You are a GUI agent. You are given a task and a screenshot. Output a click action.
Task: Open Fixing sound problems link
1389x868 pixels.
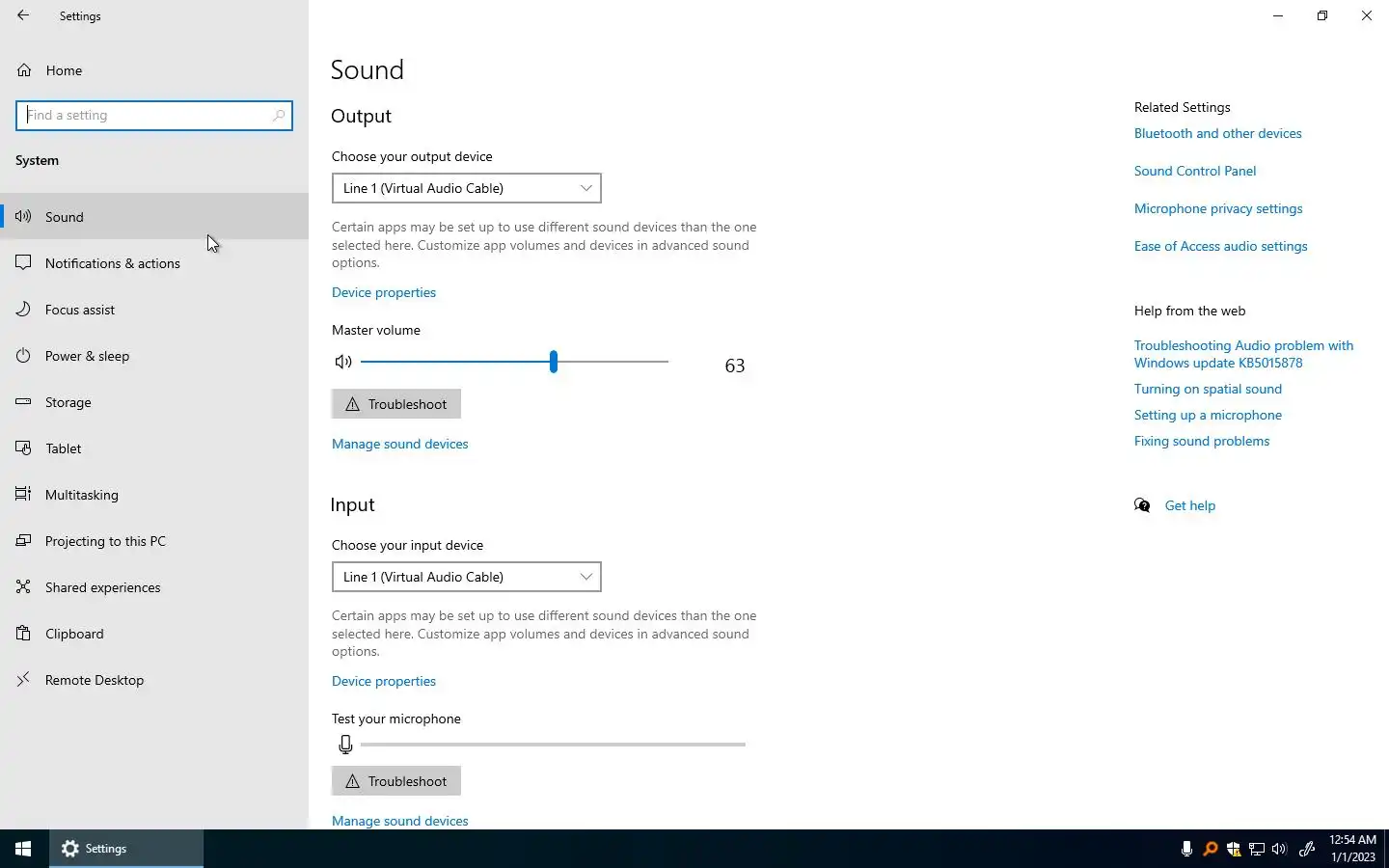coord(1202,441)
